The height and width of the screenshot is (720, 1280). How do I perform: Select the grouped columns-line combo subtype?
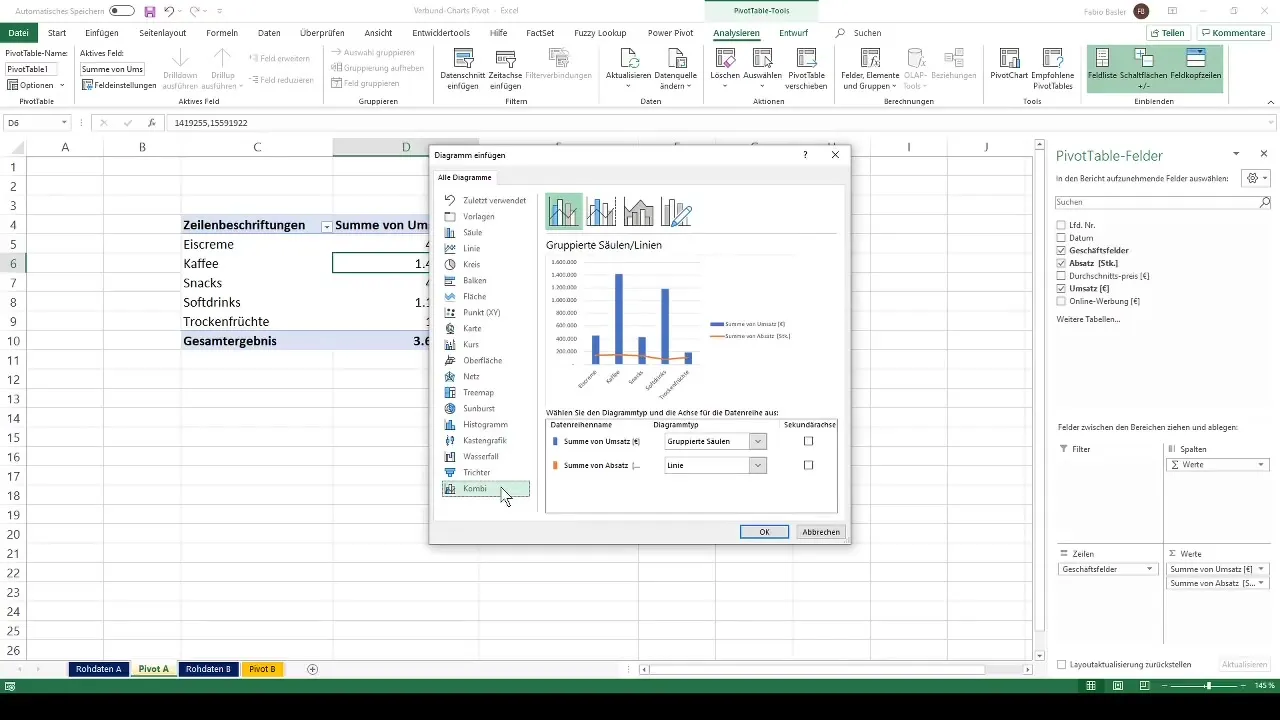pyautogui.click(x=564, y=212)
